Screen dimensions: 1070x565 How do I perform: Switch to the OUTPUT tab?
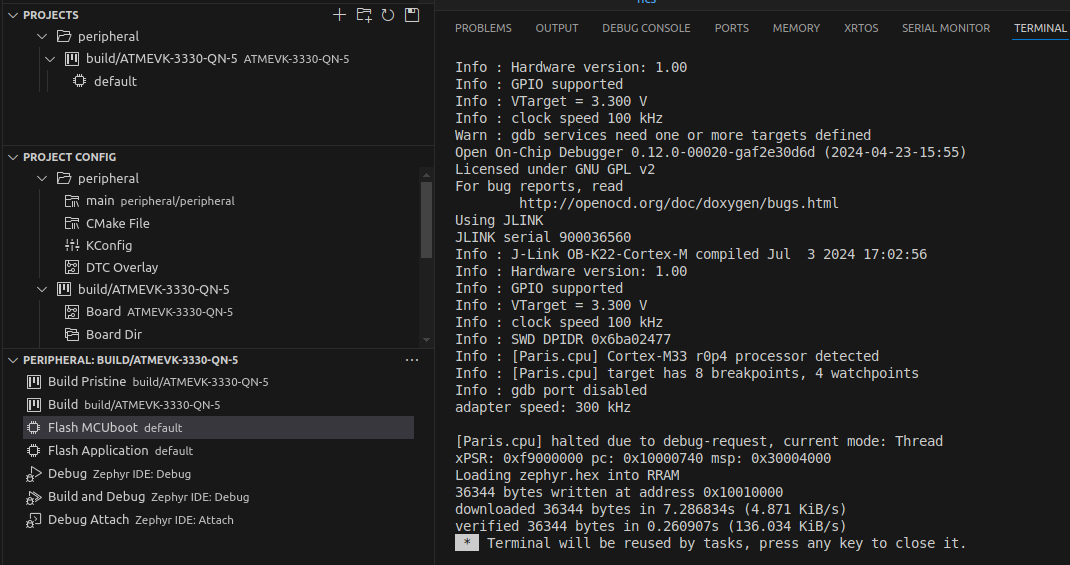pos(557,28)
